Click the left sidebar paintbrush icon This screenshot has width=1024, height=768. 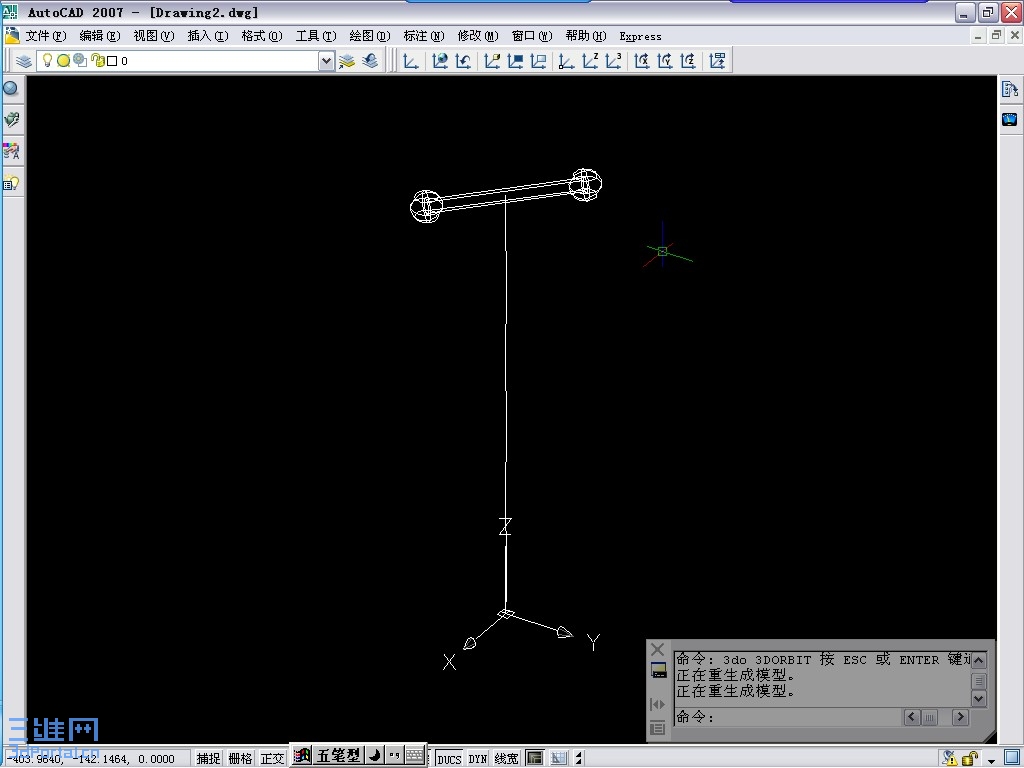(x=12, y=120)
